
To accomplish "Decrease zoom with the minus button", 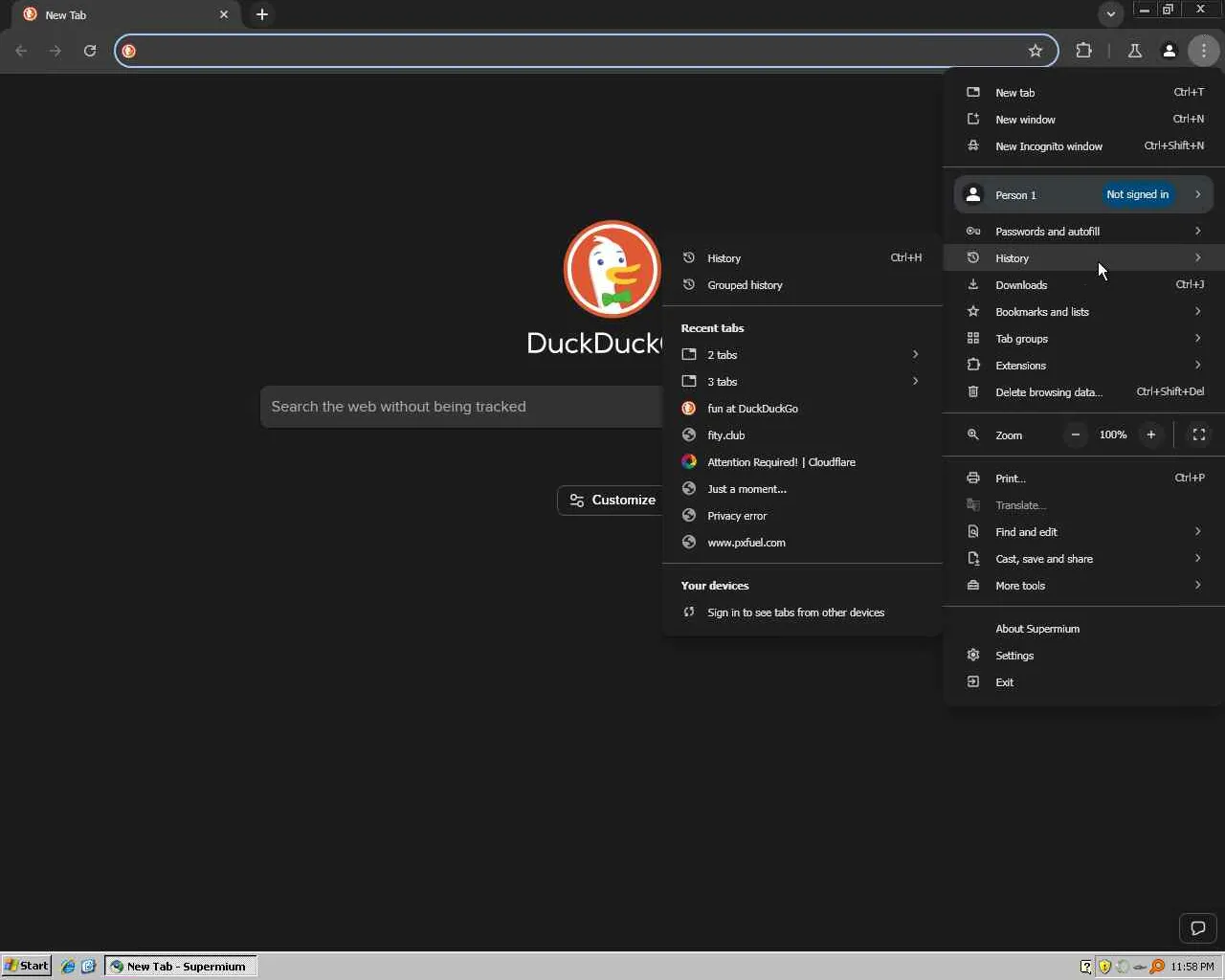I will 1076,434.
